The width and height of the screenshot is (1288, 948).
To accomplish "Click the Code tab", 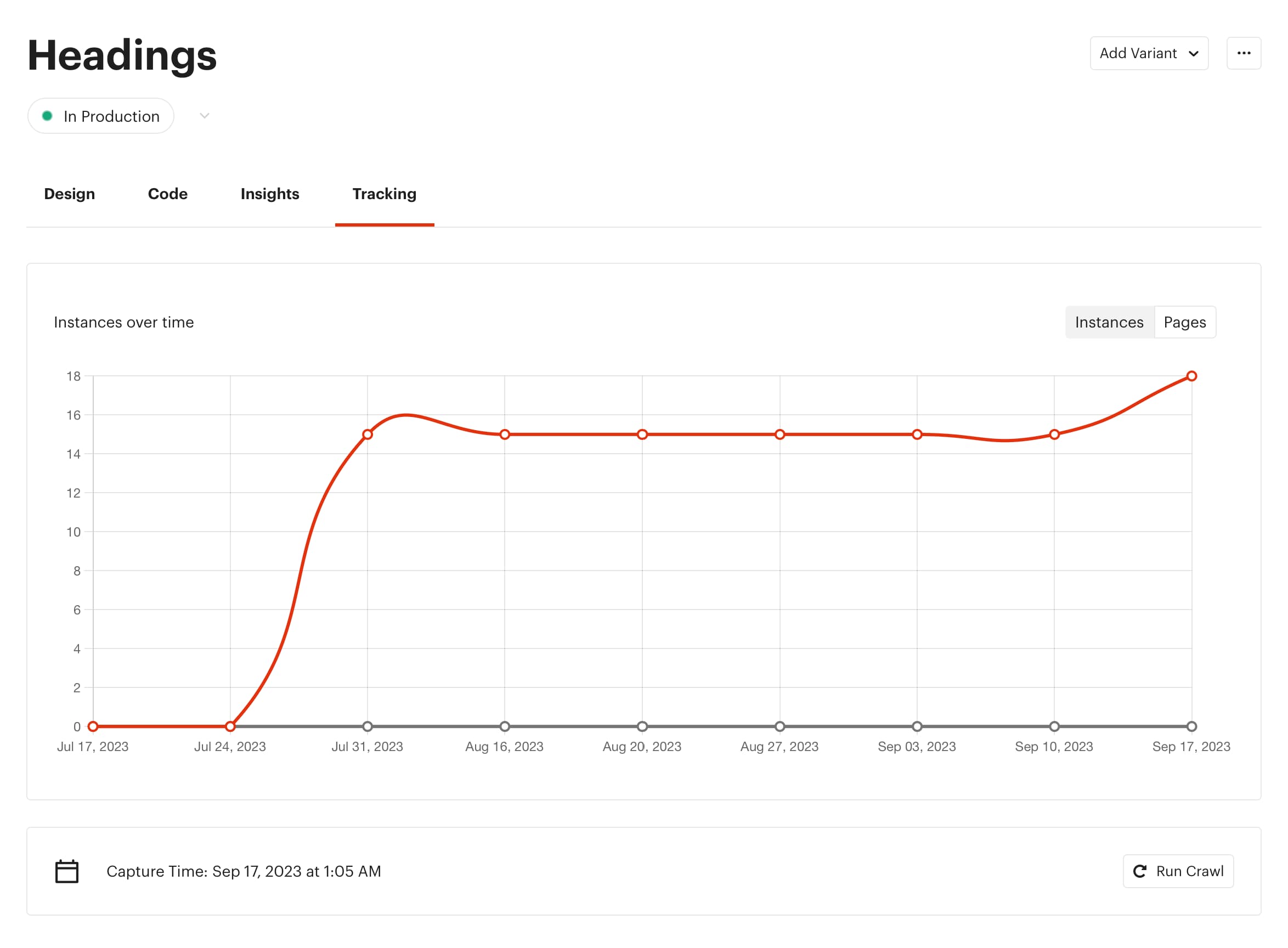I will [x=167, y=194].
